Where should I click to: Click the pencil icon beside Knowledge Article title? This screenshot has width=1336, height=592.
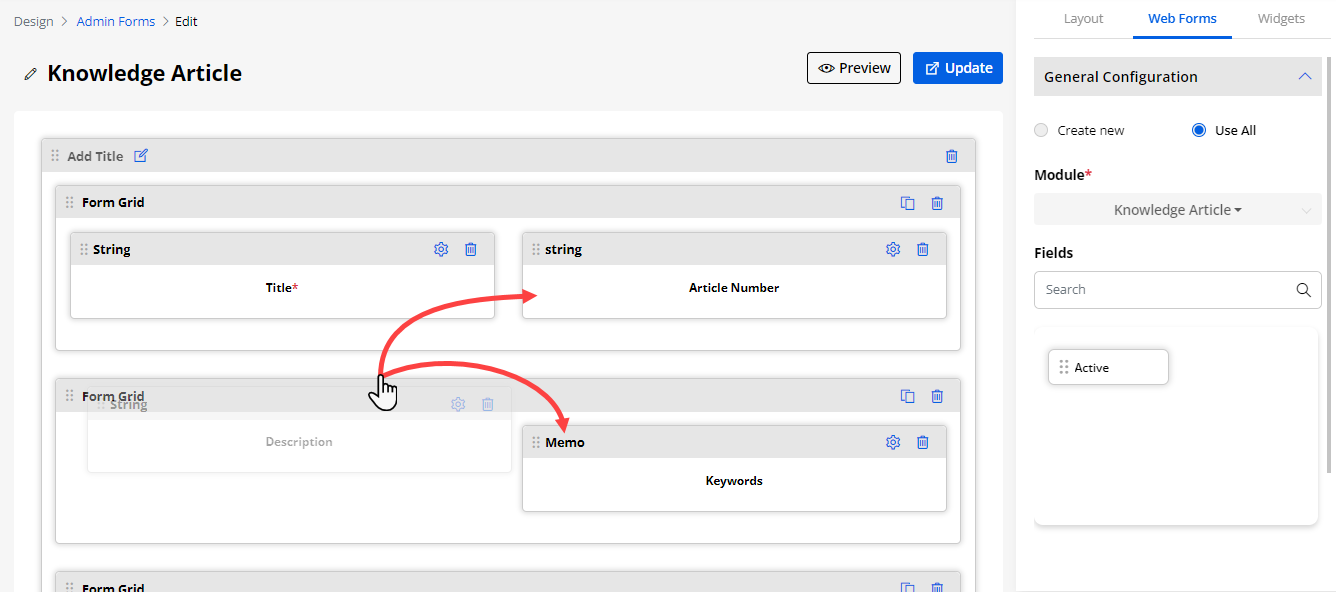(x=30, y=74)
